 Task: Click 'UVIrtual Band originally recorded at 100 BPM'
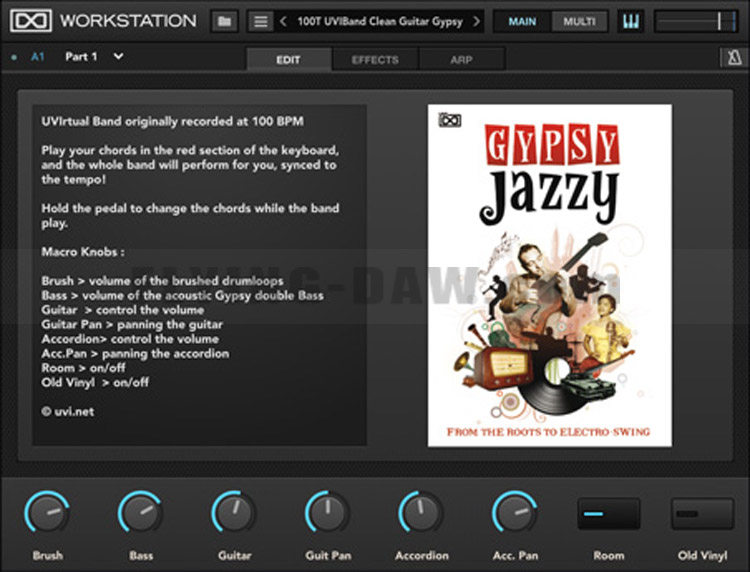172,121
